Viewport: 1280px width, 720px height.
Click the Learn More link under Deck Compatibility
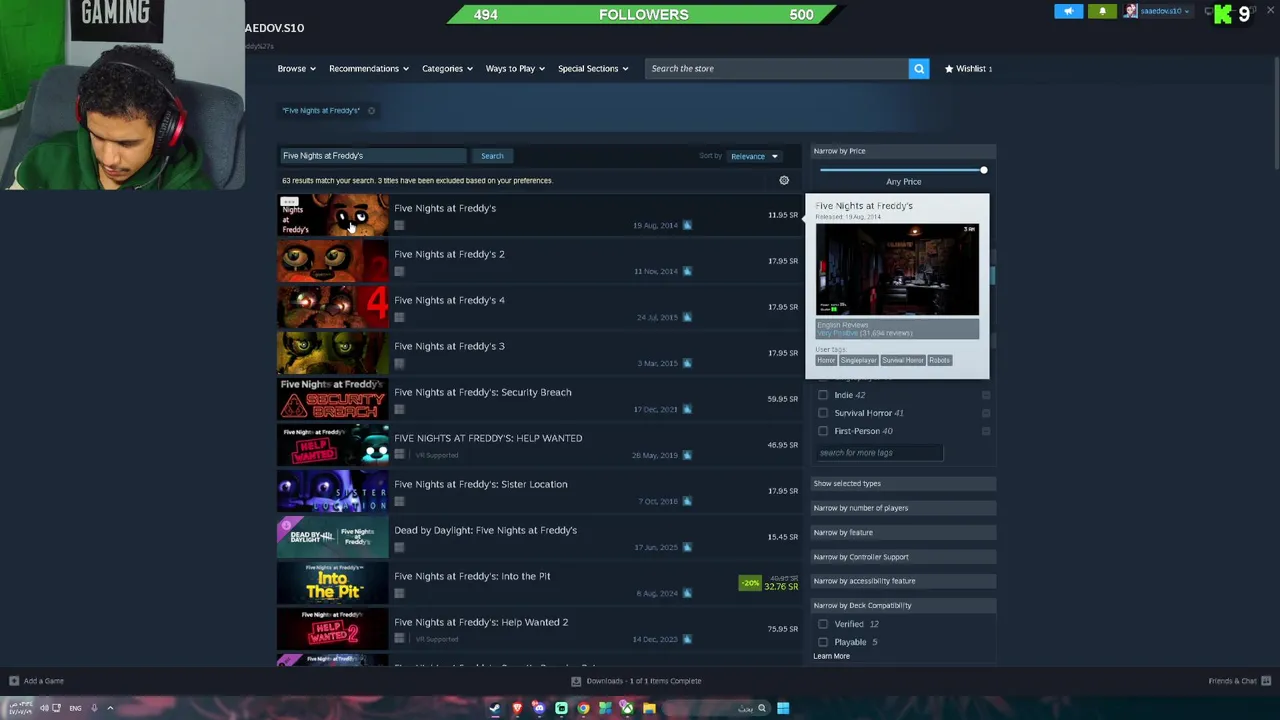831,656
